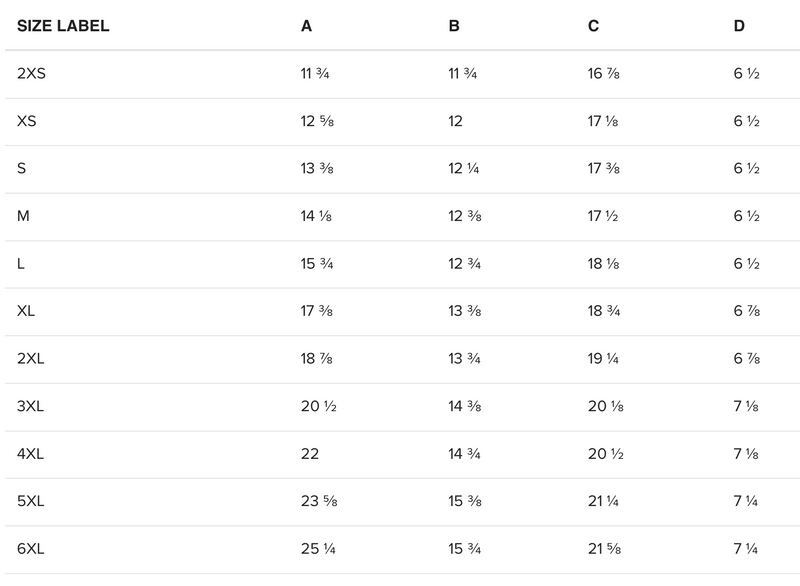Click the column A header

click(306, 26)
